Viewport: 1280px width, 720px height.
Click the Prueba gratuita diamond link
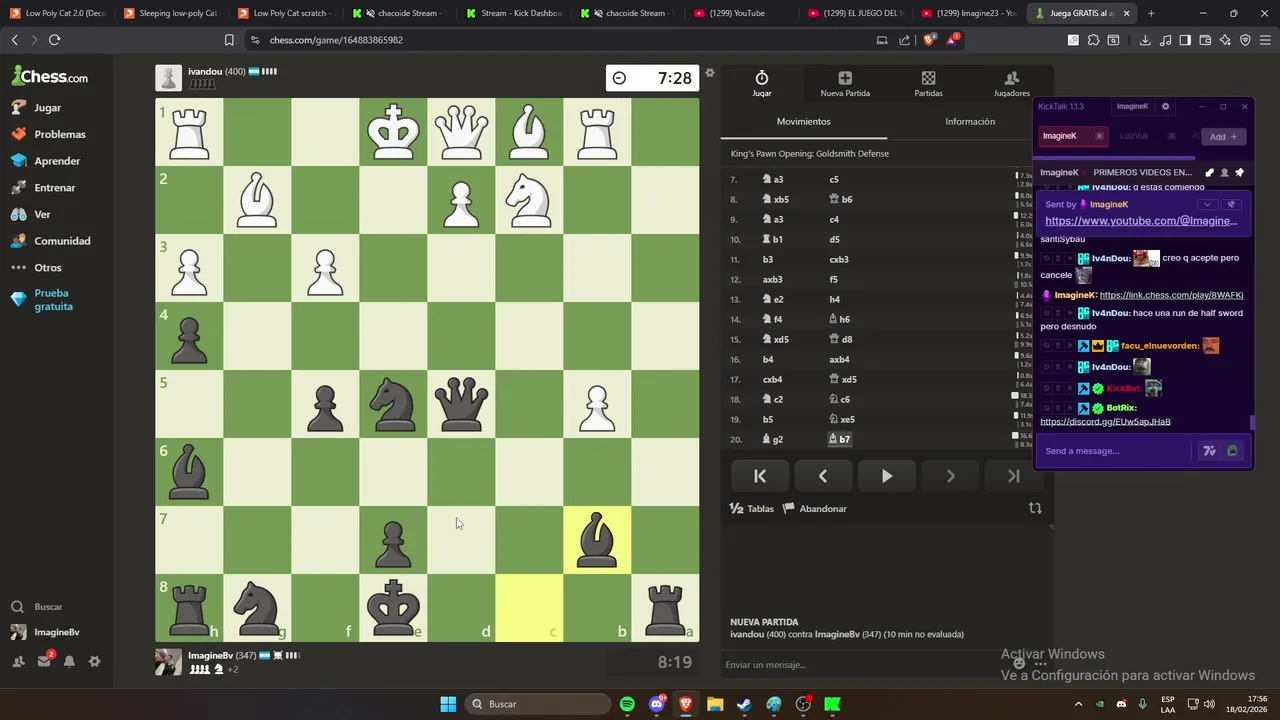(43, 300)
